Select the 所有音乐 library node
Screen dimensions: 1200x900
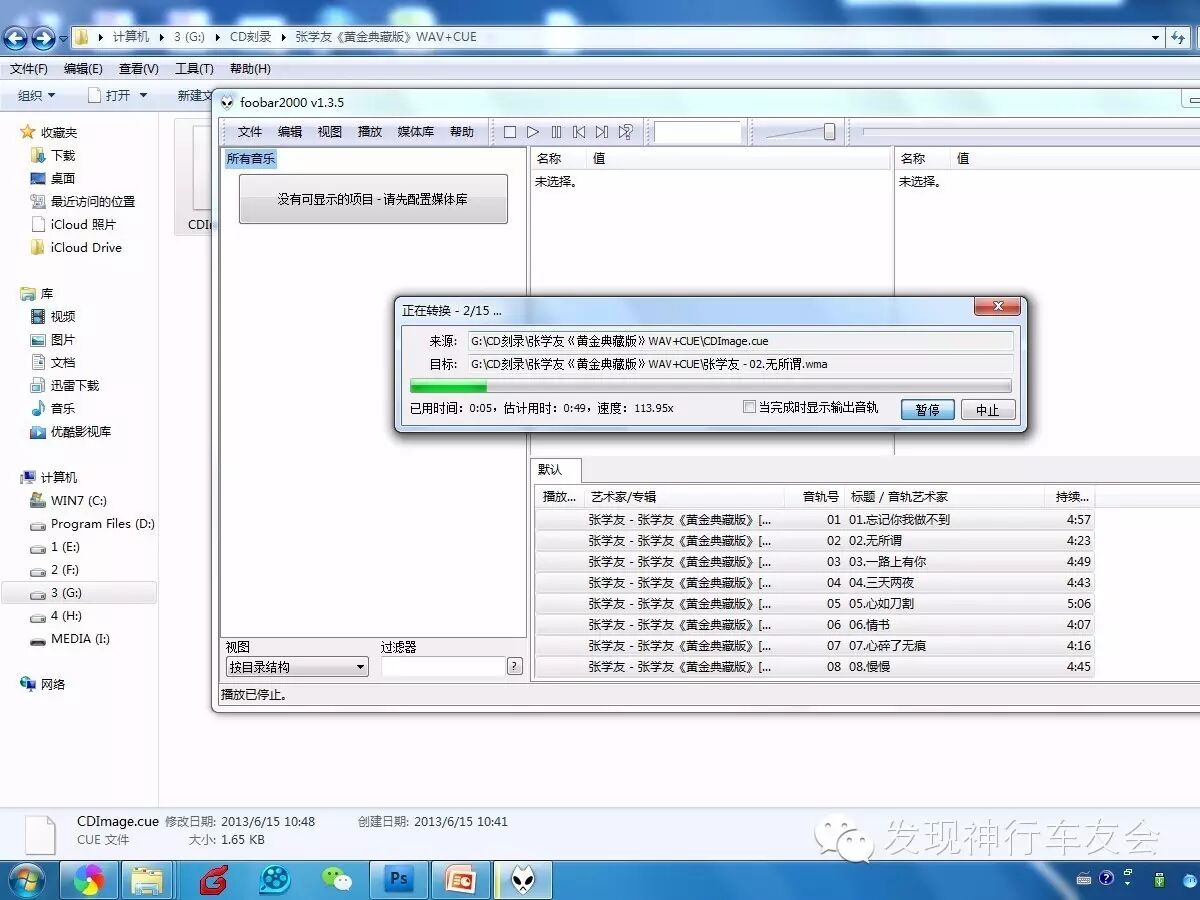coord(250,158)
